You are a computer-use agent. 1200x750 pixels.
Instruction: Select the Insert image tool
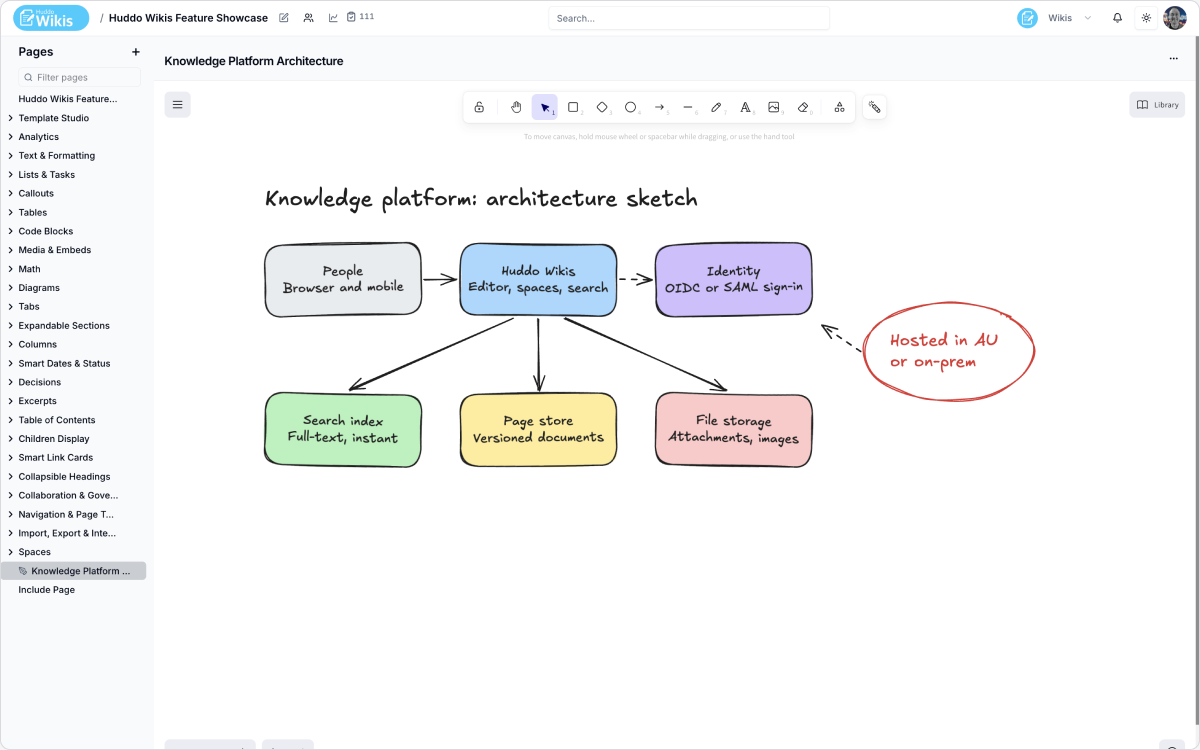(x=774, y=107)
